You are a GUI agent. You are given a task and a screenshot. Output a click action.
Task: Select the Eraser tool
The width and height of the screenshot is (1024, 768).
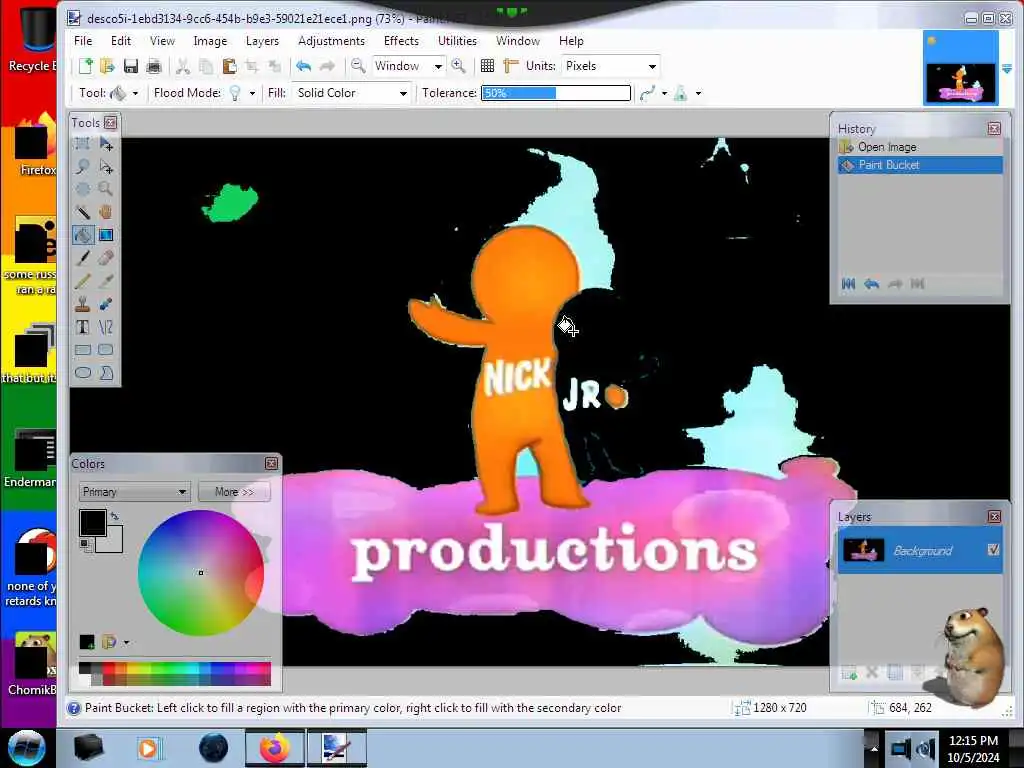coord(106,258)
